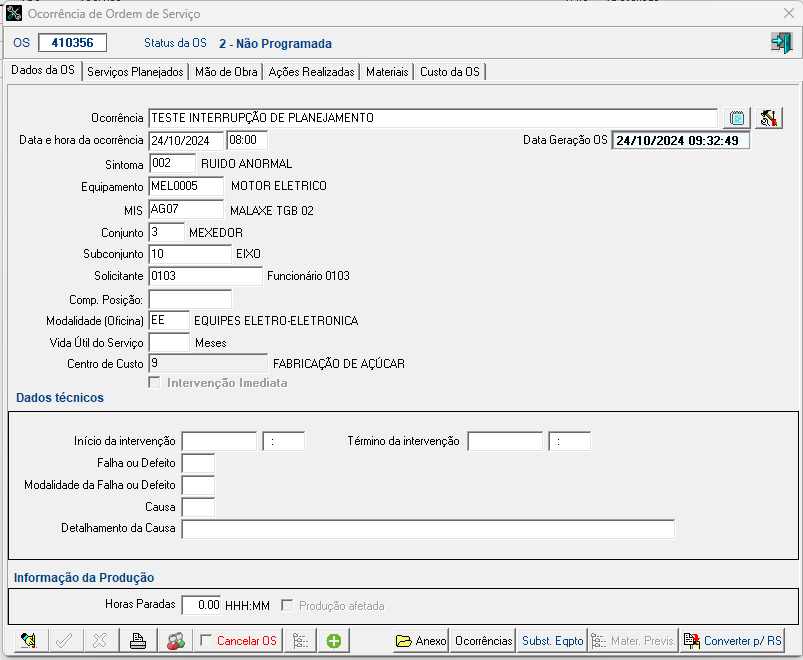Click the Início da intervenção time field
This screenshot has height=660, width=803.
click(284, 441)
